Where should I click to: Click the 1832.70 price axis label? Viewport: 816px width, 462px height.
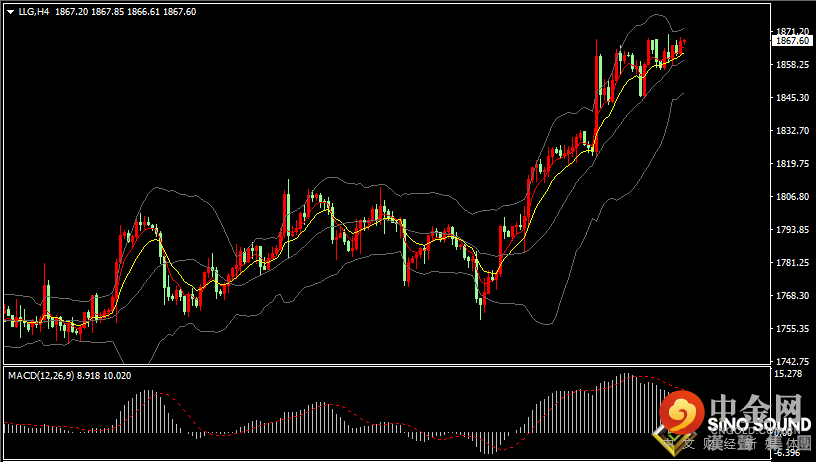(x=792, y=131)
